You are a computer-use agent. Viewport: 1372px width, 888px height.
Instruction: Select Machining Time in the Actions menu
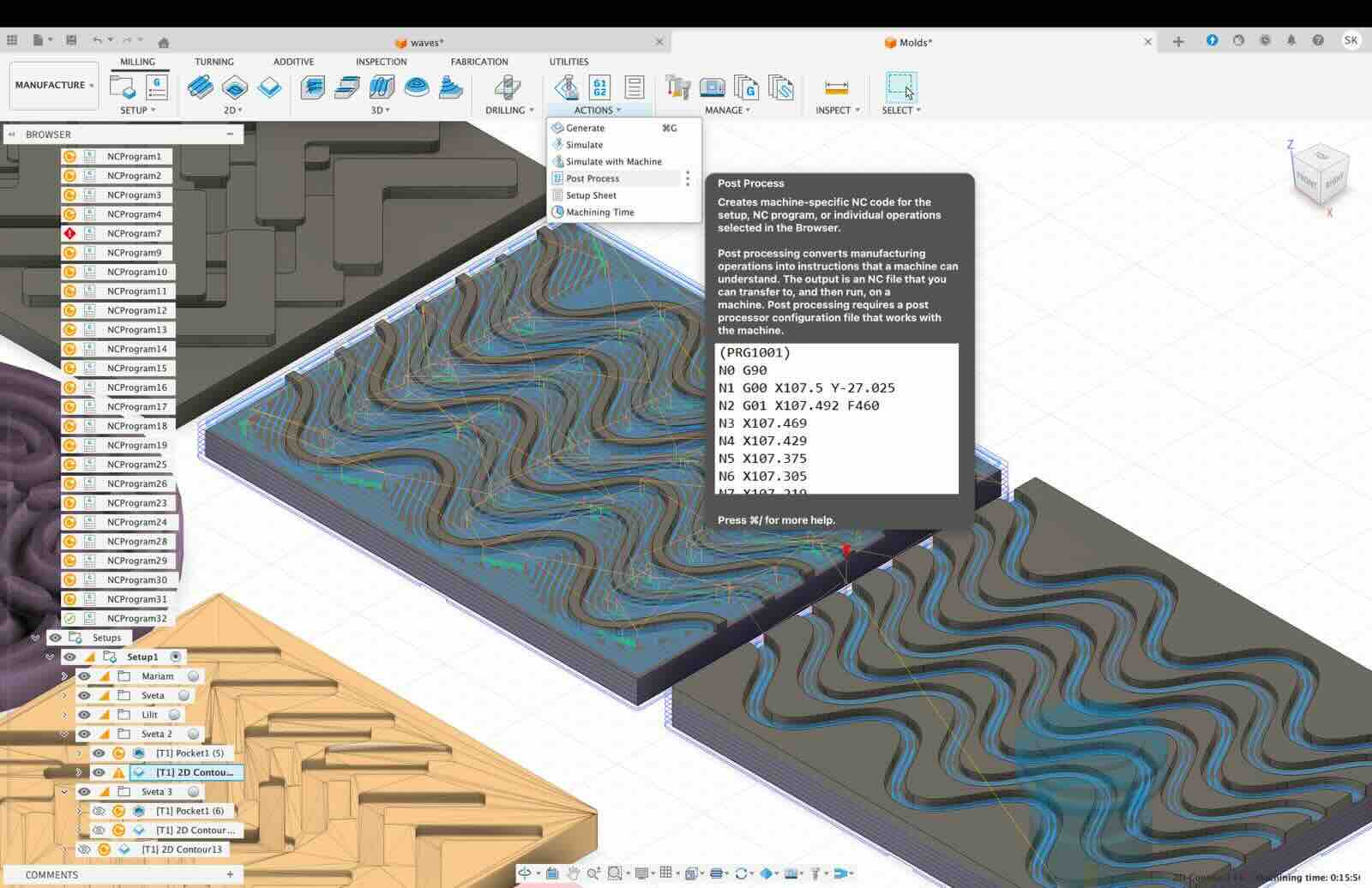click(599, 212)
